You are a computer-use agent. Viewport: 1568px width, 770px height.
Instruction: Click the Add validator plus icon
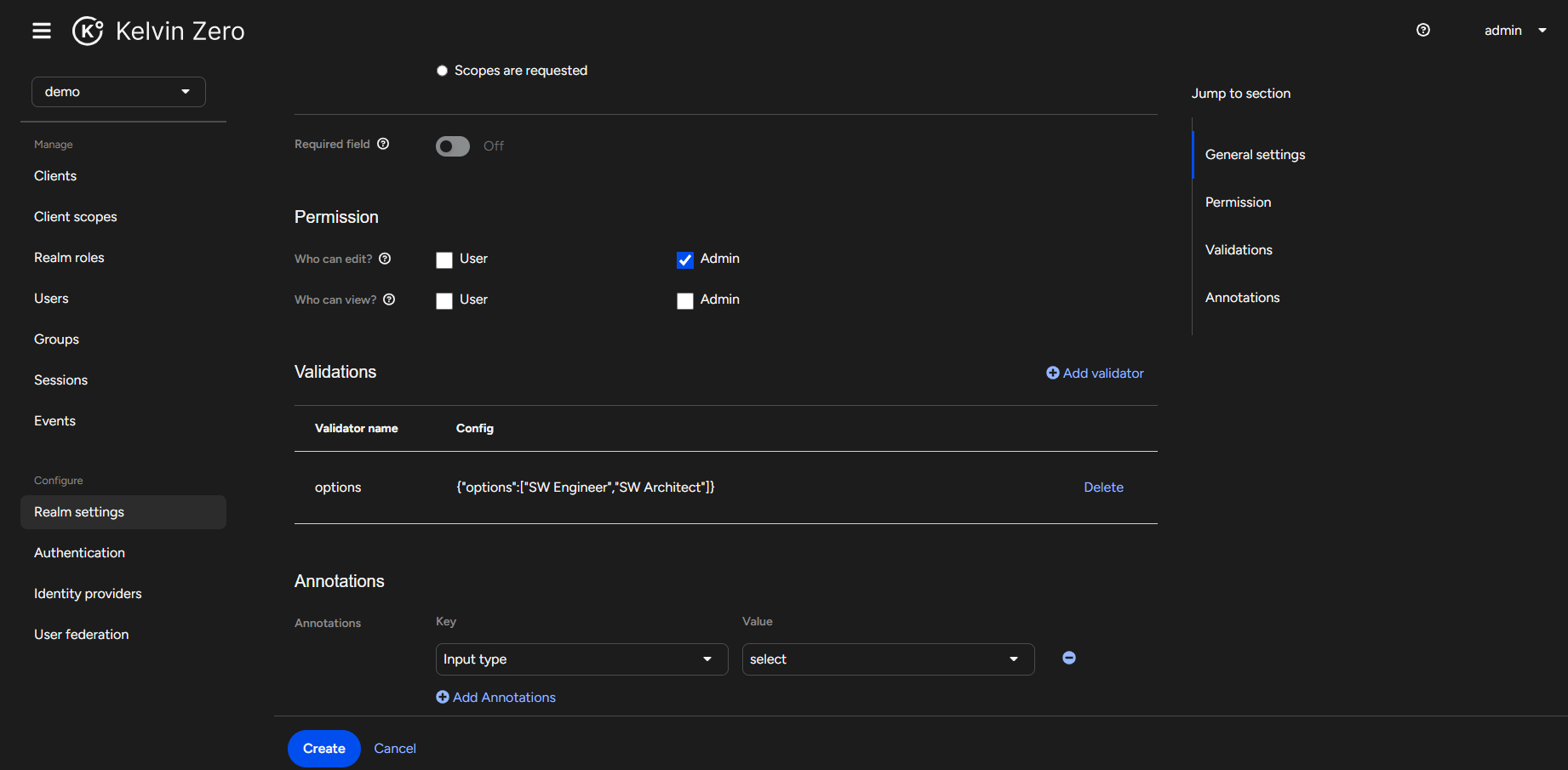click(1052, 373)
